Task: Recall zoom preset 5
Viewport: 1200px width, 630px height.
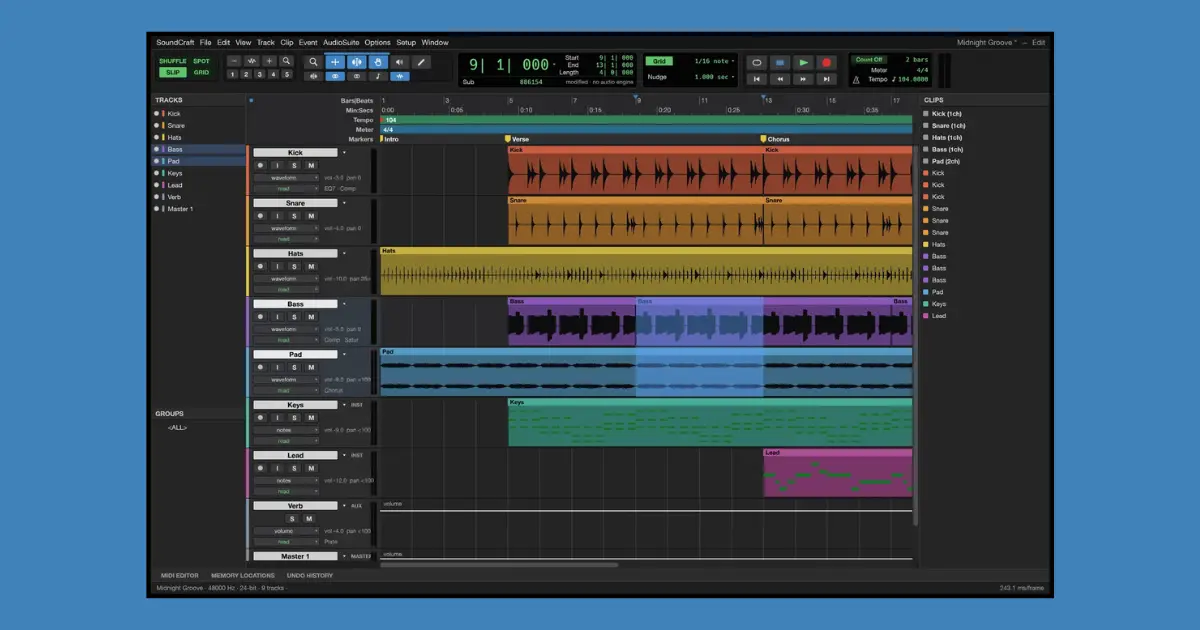Action: click(286, 74)
